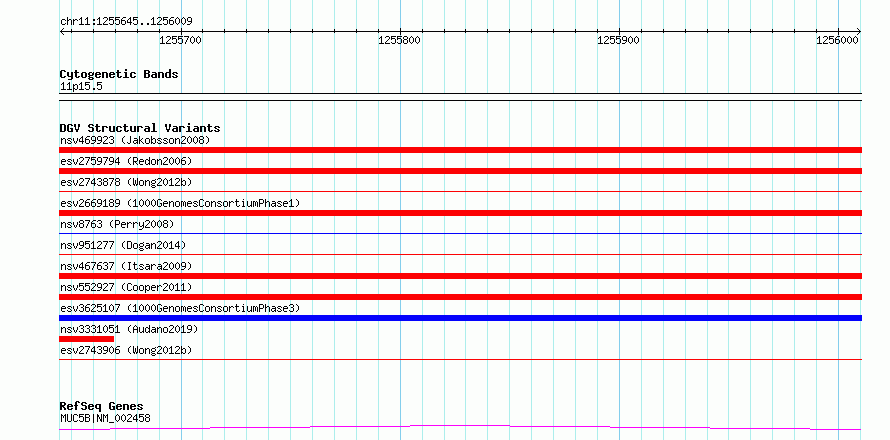
Task: Click the 1255700 ruler position label
Action: coord(180,40)
